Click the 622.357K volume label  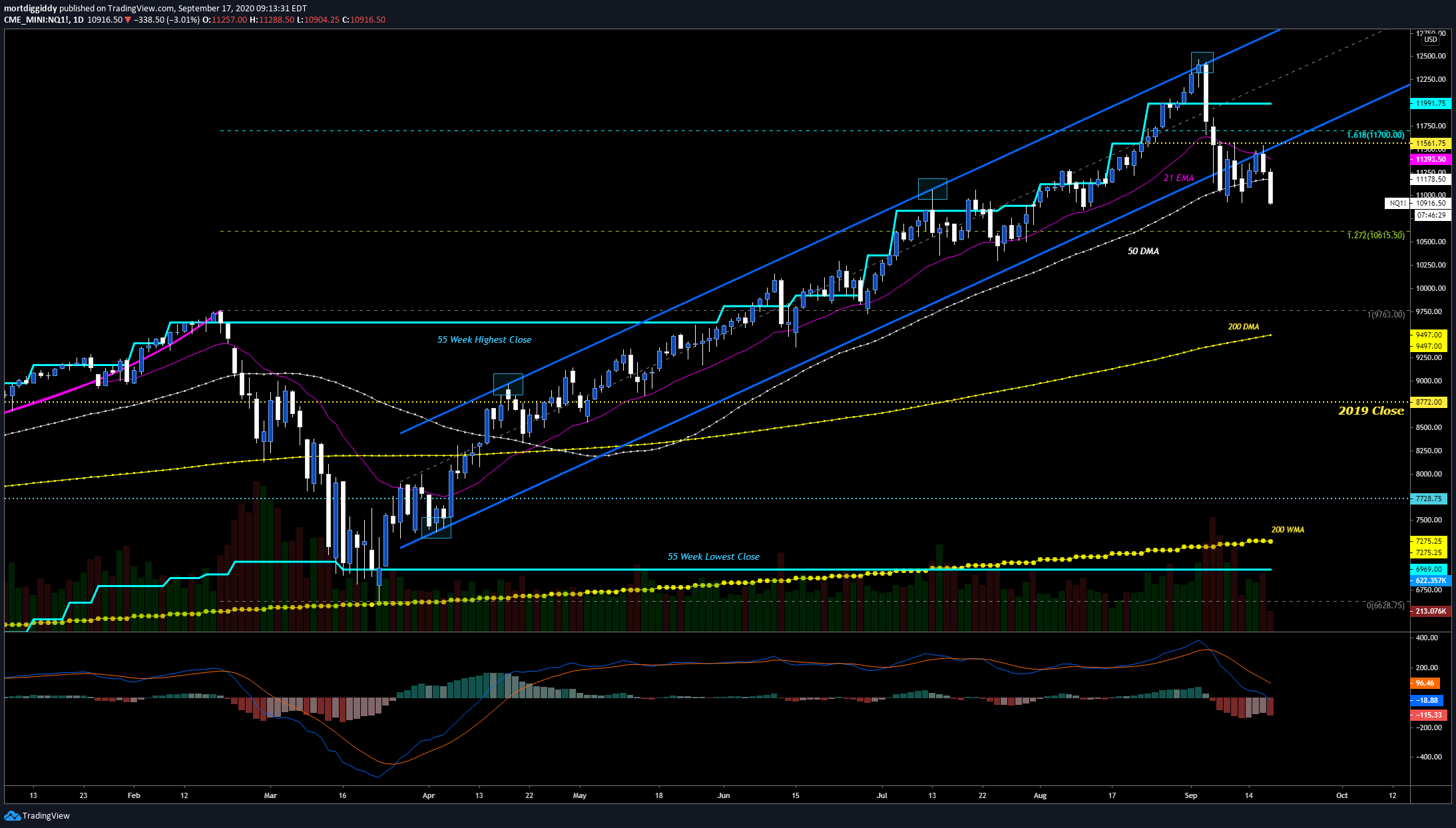tap(1431, 580)
